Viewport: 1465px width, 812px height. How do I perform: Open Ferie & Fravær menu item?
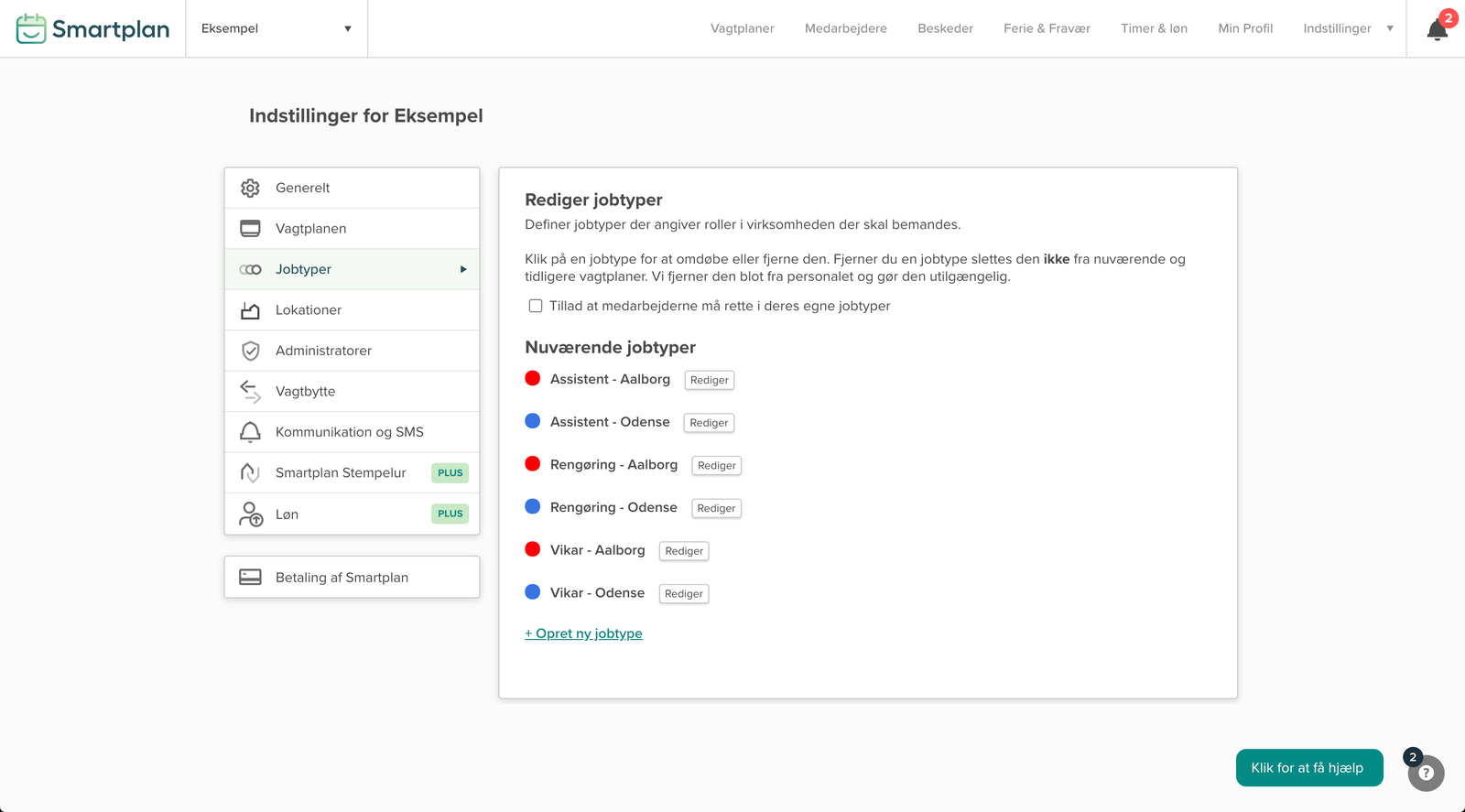point(1047,28)
